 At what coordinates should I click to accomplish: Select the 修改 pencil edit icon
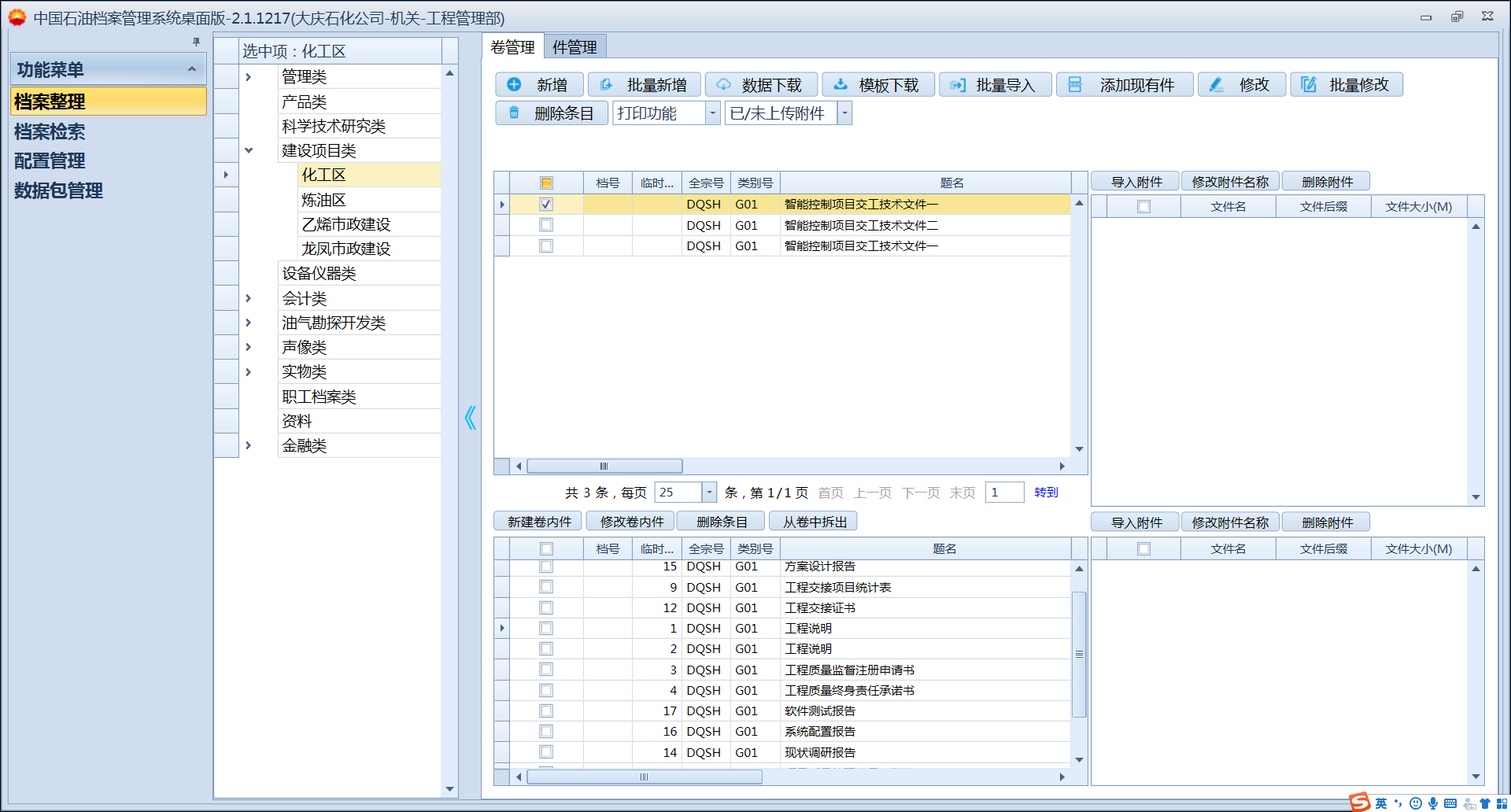click(1217, 84)
